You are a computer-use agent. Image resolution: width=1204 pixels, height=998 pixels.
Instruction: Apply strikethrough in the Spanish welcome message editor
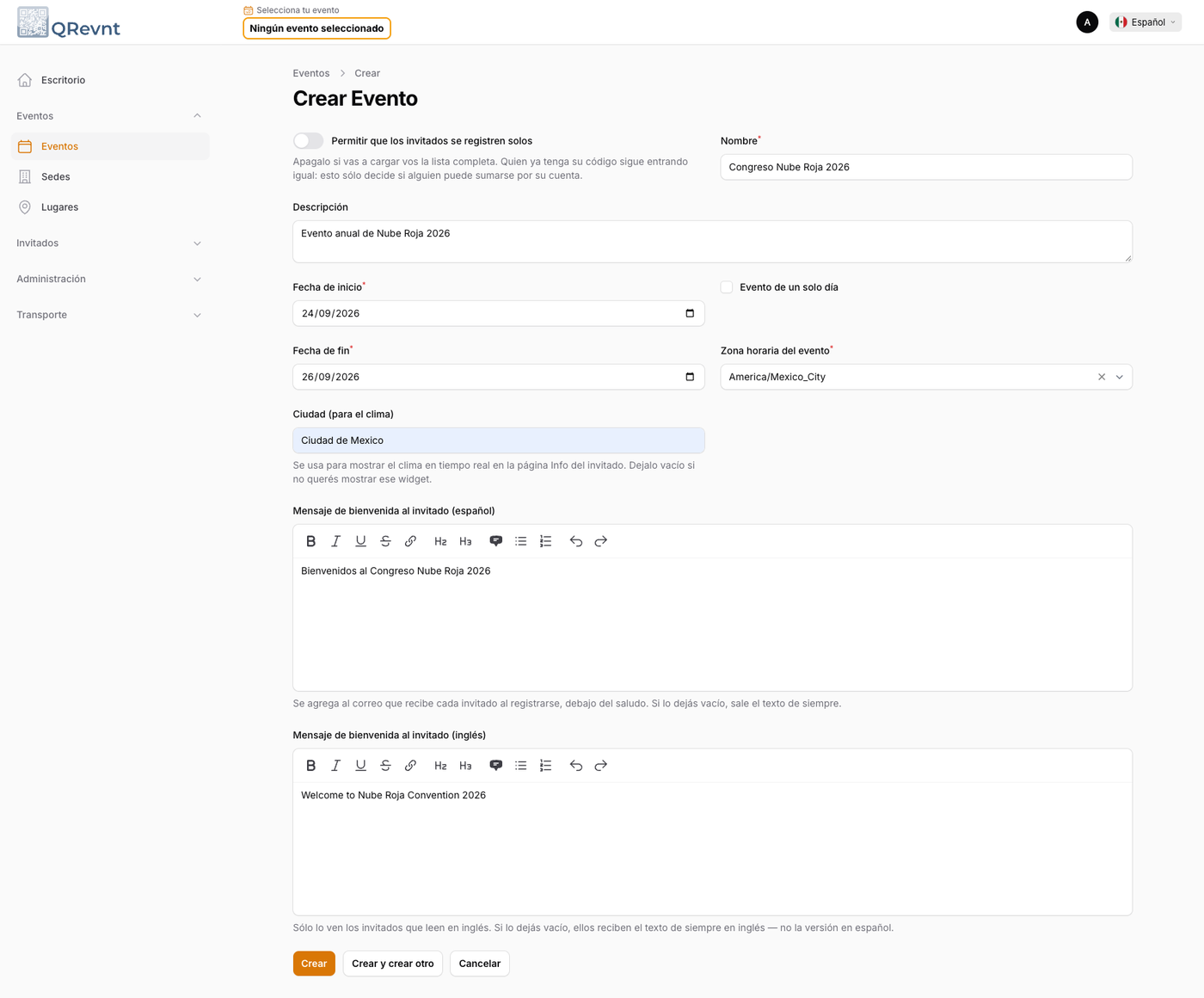coord(386,541)
